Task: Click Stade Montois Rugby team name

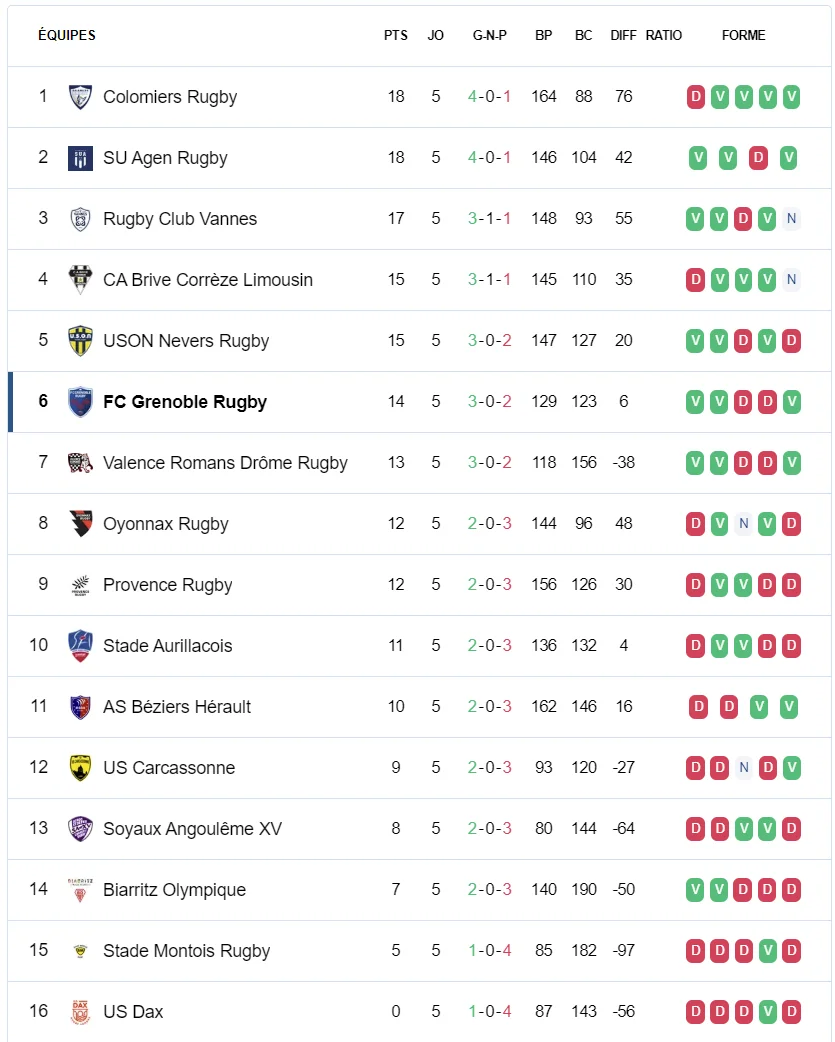Action: 186,951
